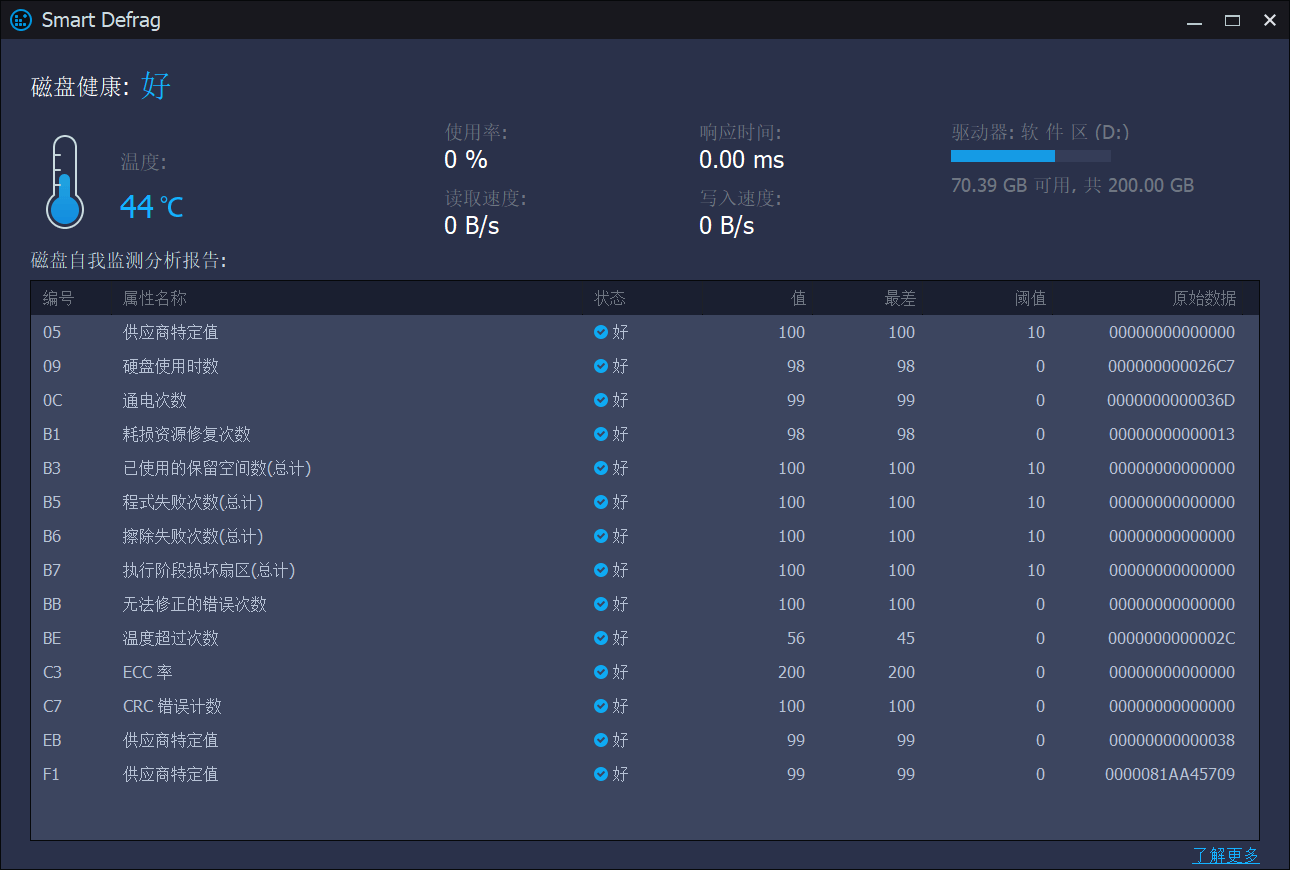The image size is (1290, 870).
Task: Click the status icon for CRC 错误计数
Action: [x=602, y=706]
